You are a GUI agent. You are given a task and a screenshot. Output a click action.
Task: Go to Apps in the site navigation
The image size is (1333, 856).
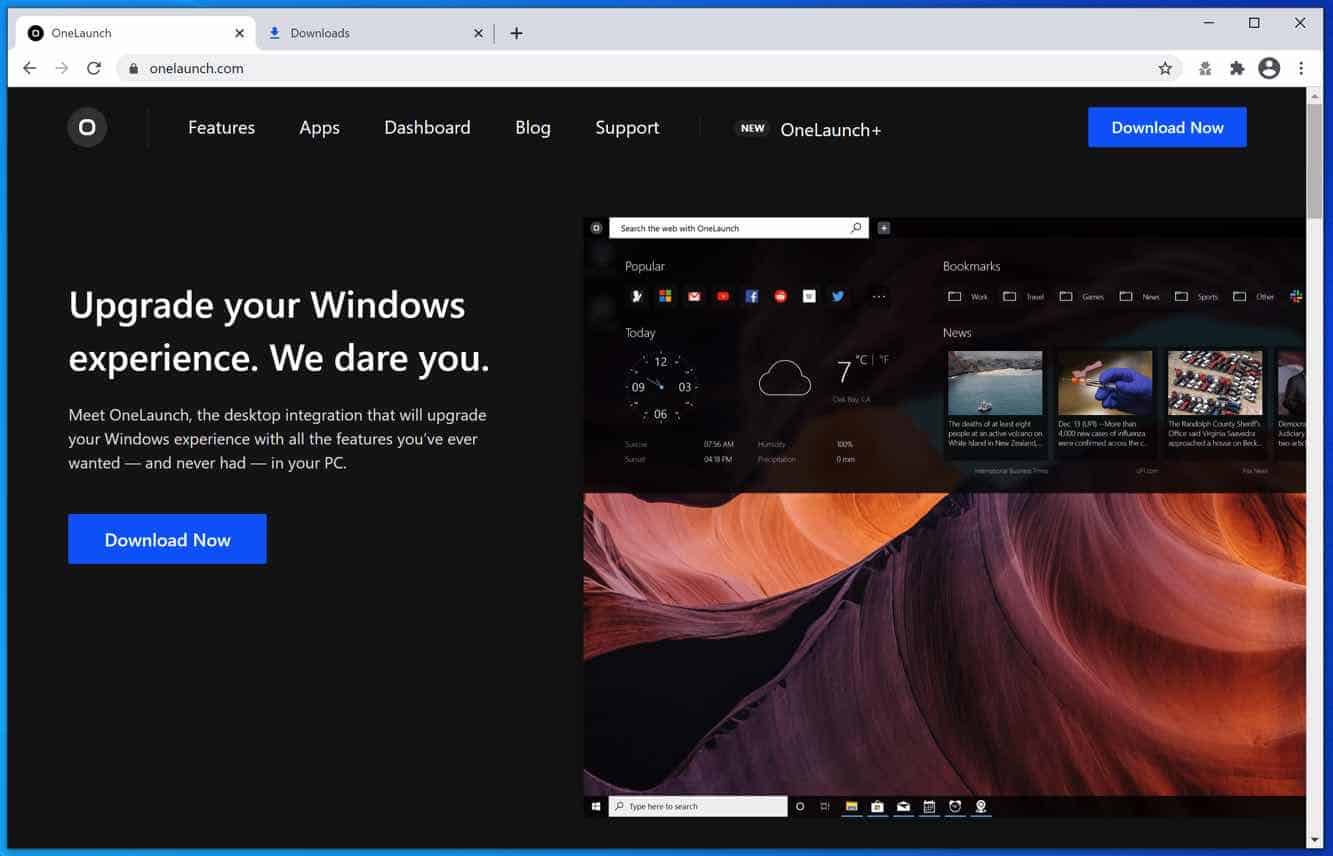pyautogui.click(x=319, y=128)
